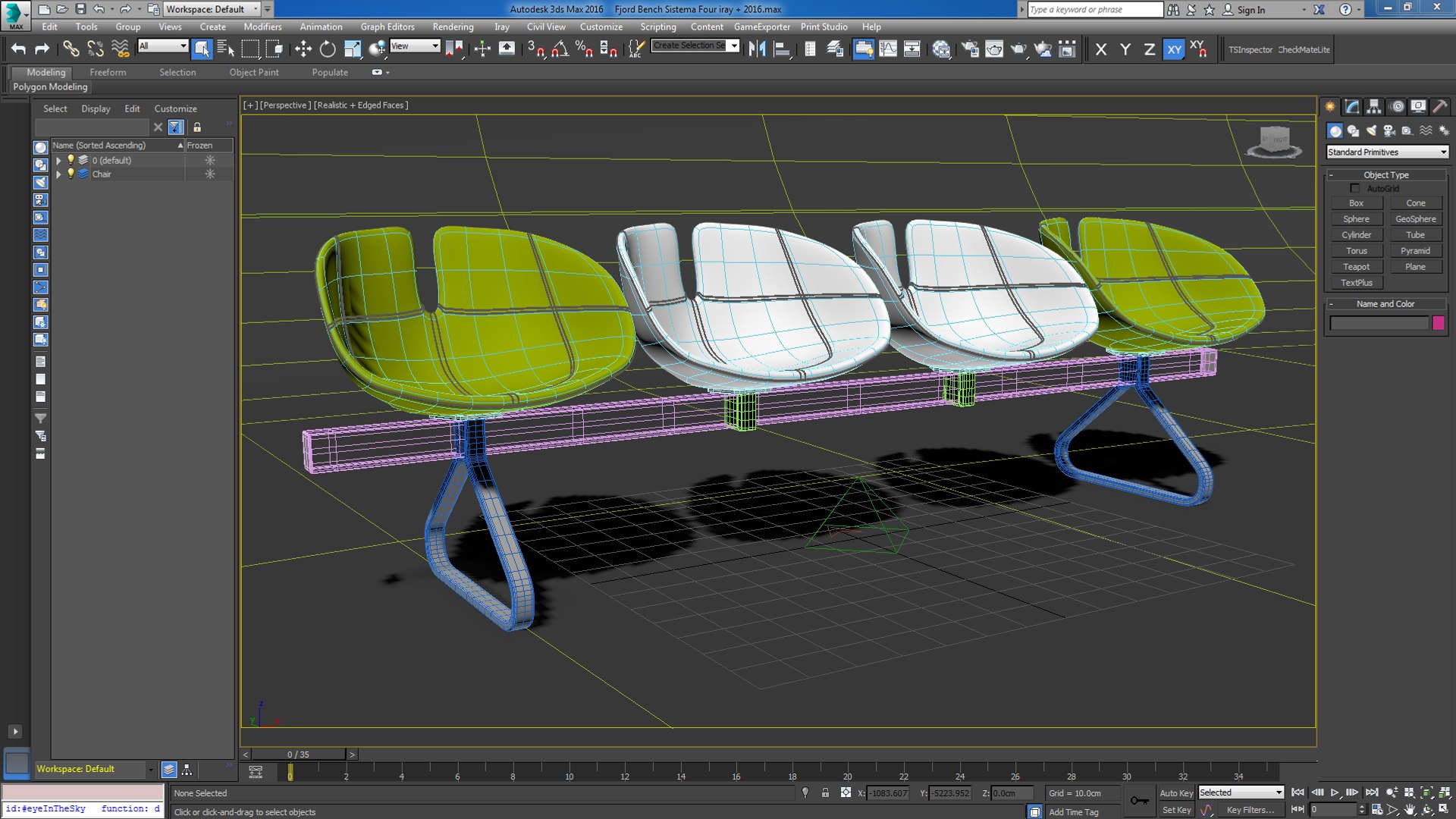Toggle visibility bulb of Chair layer
Viewport: 1456px width, 819px height.
[x=71, y=174]
